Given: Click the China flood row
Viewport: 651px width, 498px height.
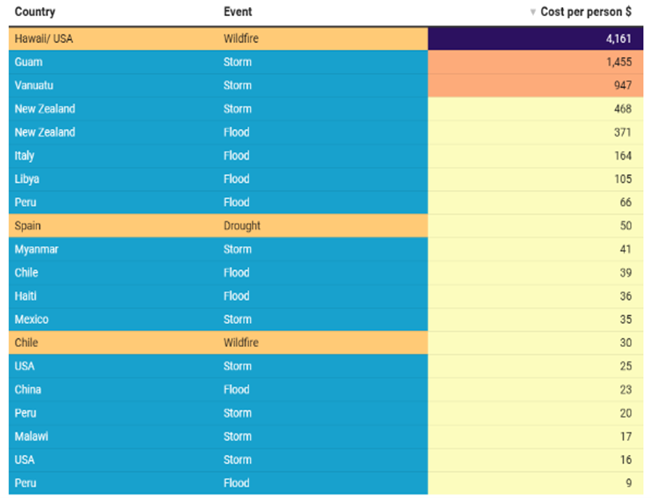Looking at the screenshot, I should (x=326, y=390).
